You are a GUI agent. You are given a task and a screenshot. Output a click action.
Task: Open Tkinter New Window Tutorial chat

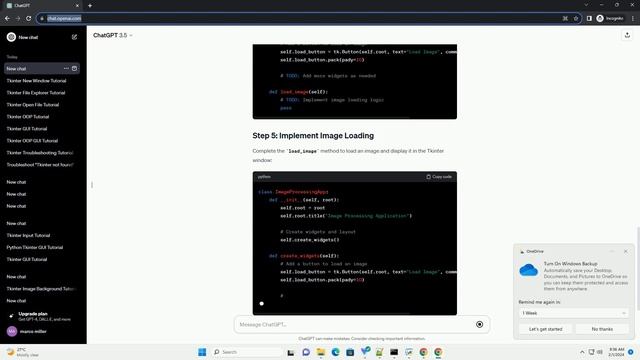(x=36, y=81)
